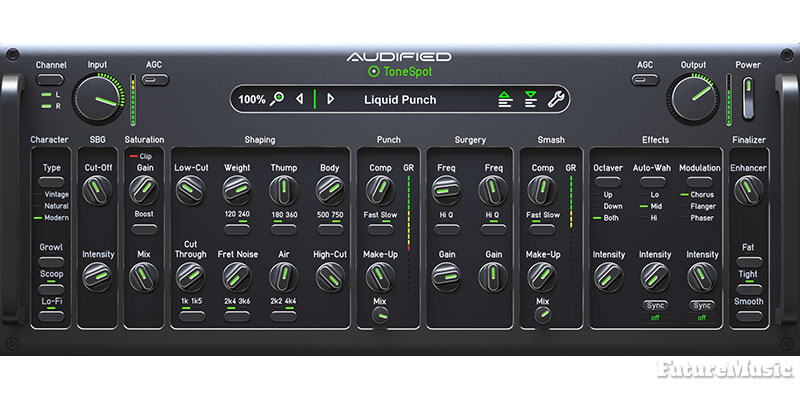Go to previous preset with left arrow
This screenshot has height=400, width=800.
pos(299,99)
